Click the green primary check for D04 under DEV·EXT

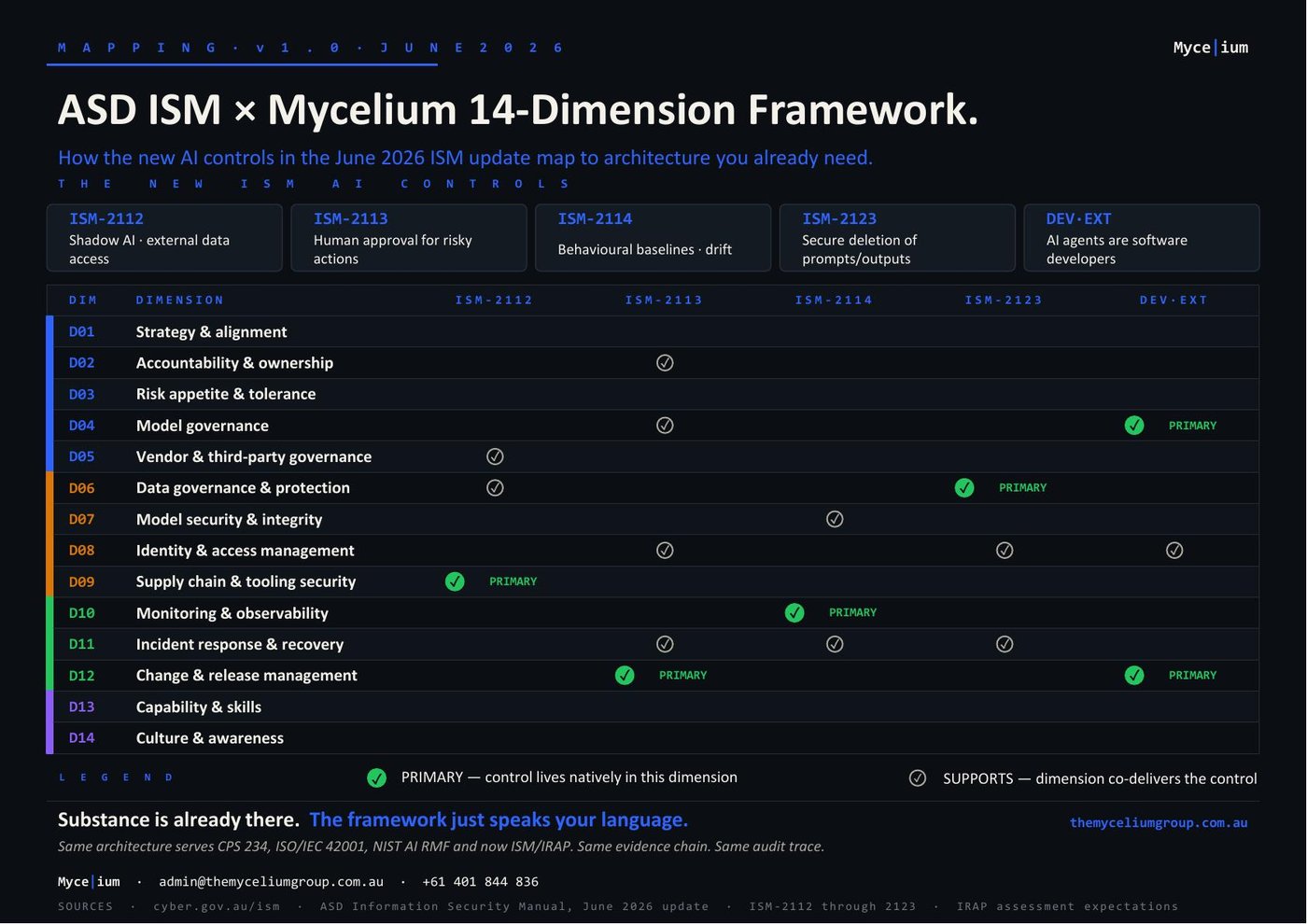tap(1134, 426)
